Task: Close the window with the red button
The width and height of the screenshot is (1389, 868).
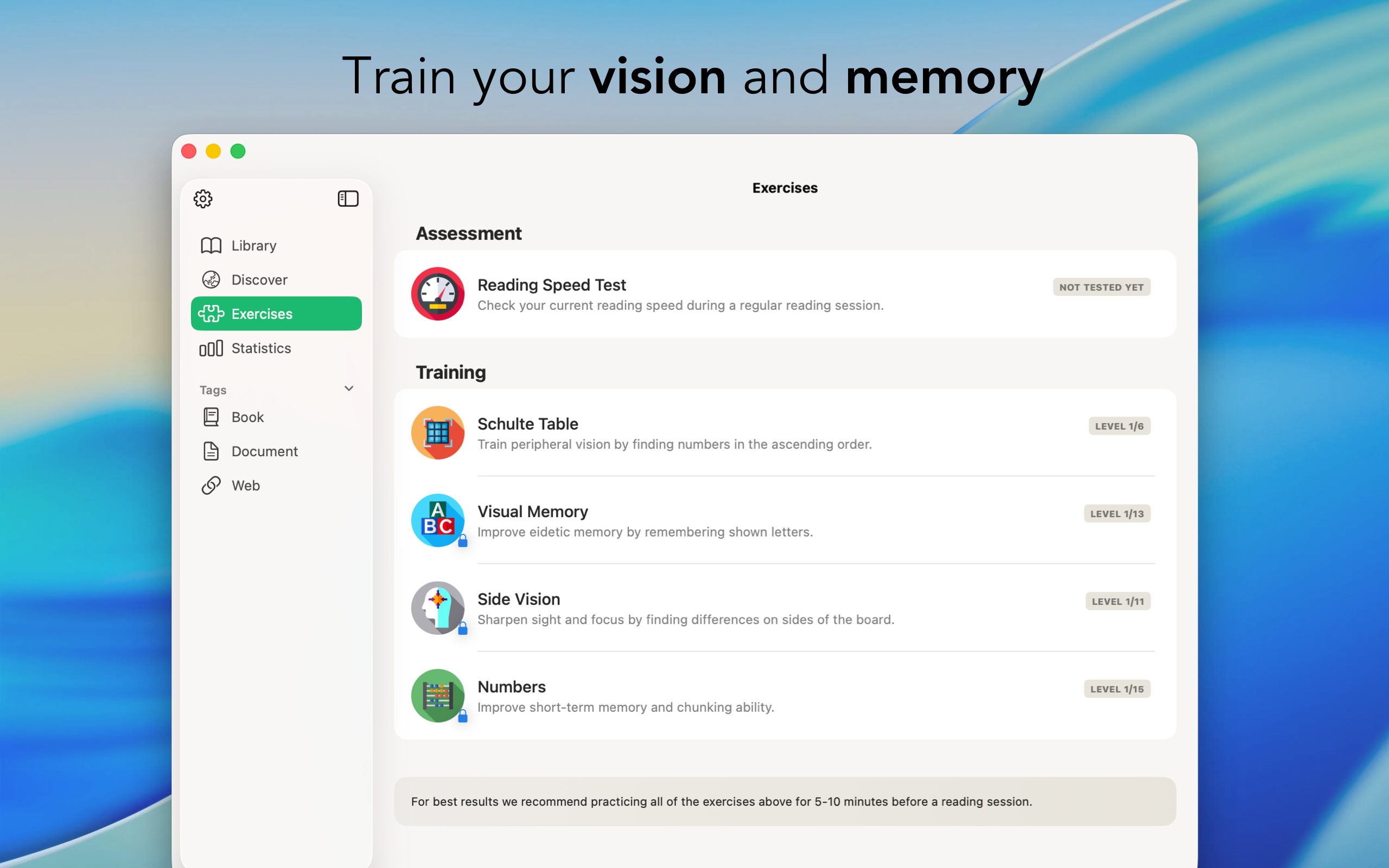Action: 189,151
